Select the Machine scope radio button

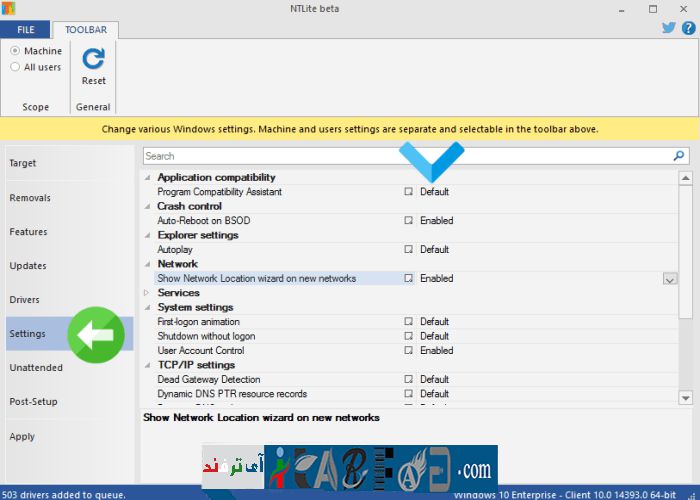tap(15, 51)
